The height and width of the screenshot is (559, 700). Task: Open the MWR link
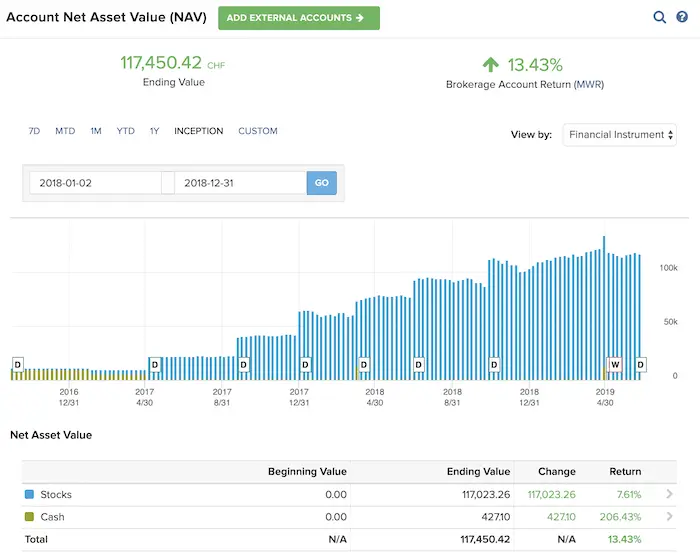[x=589, y=84]
